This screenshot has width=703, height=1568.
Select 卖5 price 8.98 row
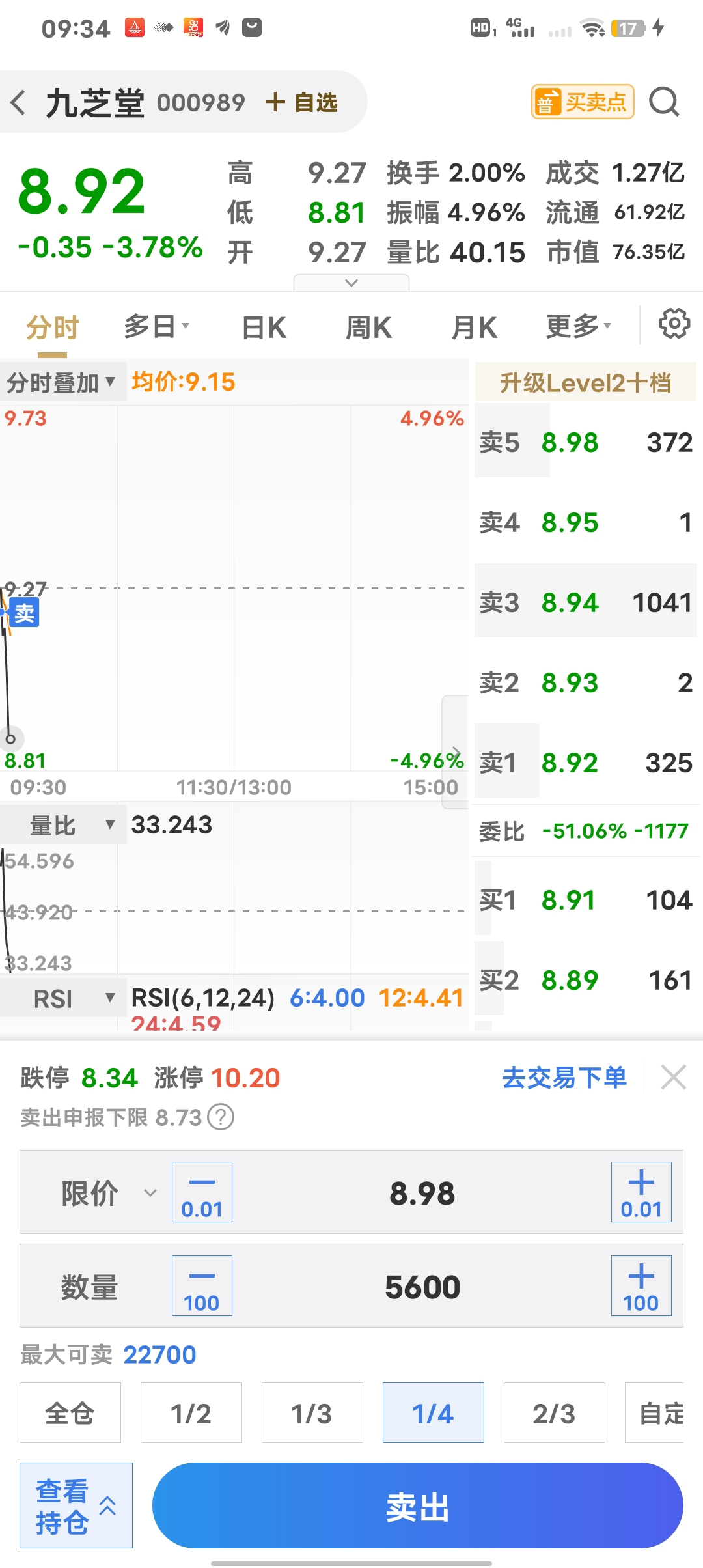click(585, 443)
